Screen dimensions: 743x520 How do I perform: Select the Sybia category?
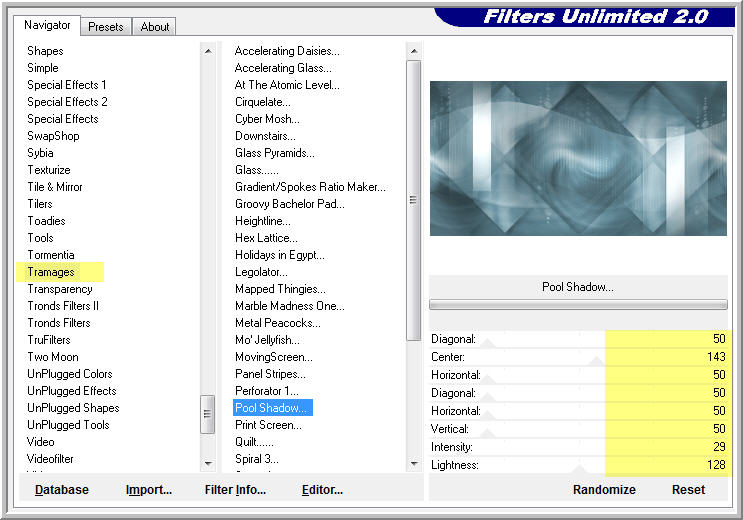point(40,153)
